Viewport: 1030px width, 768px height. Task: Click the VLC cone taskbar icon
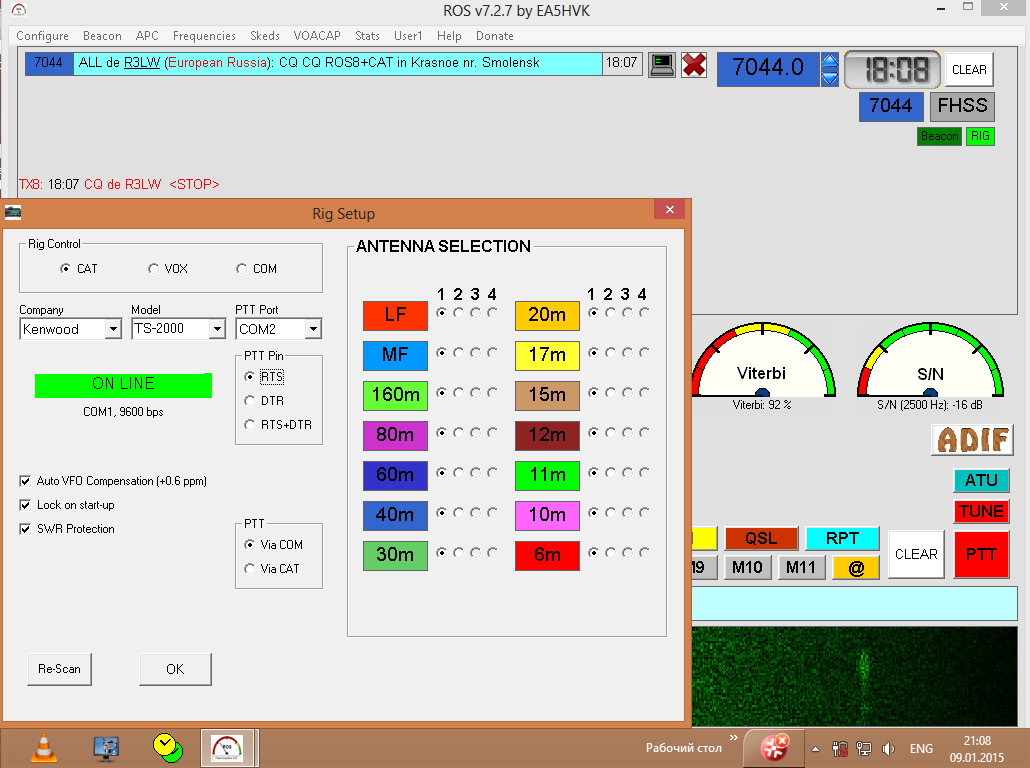pyautogui.click(x=45, y=746)
